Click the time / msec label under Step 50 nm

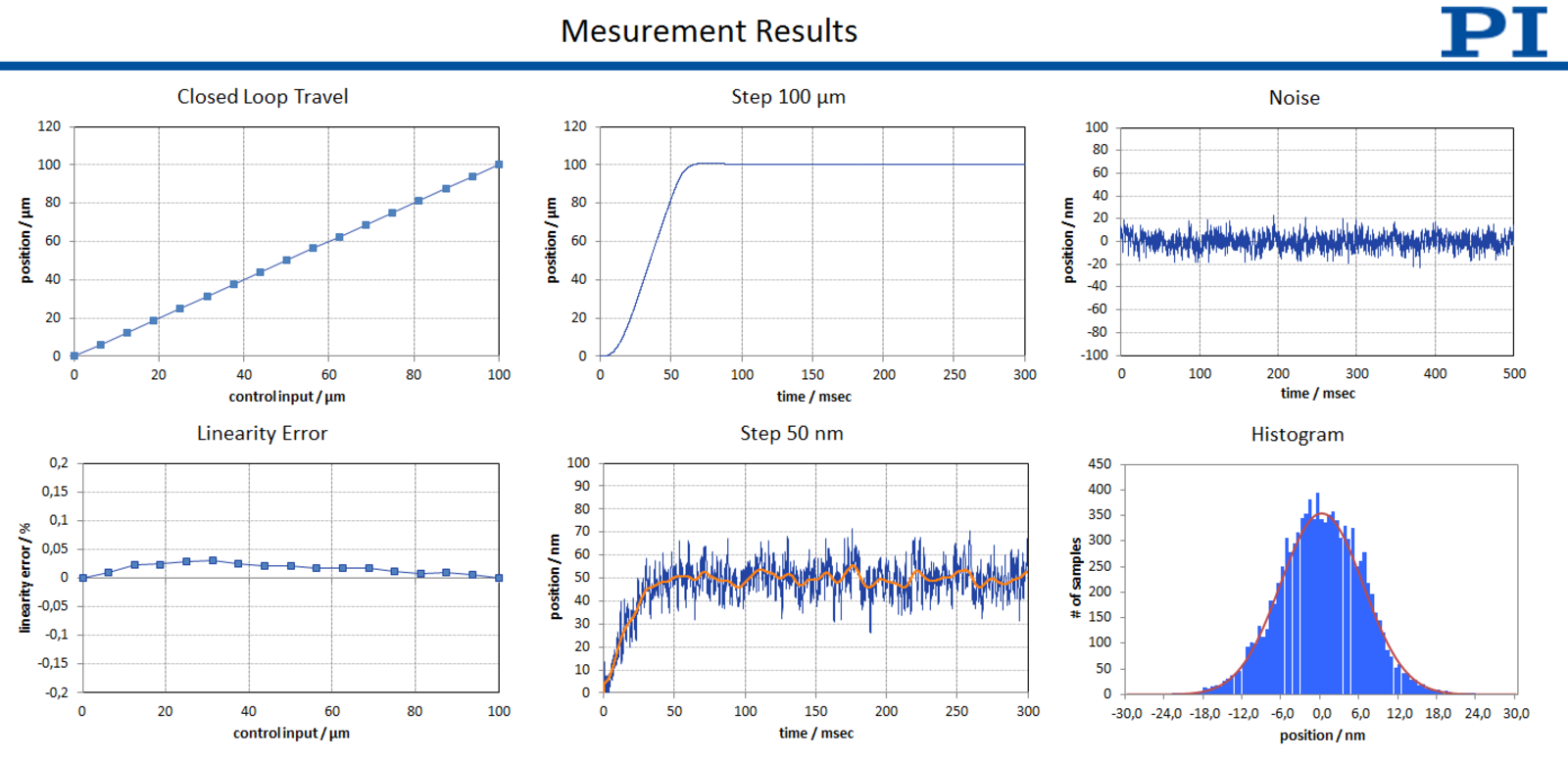pos(815,734)
